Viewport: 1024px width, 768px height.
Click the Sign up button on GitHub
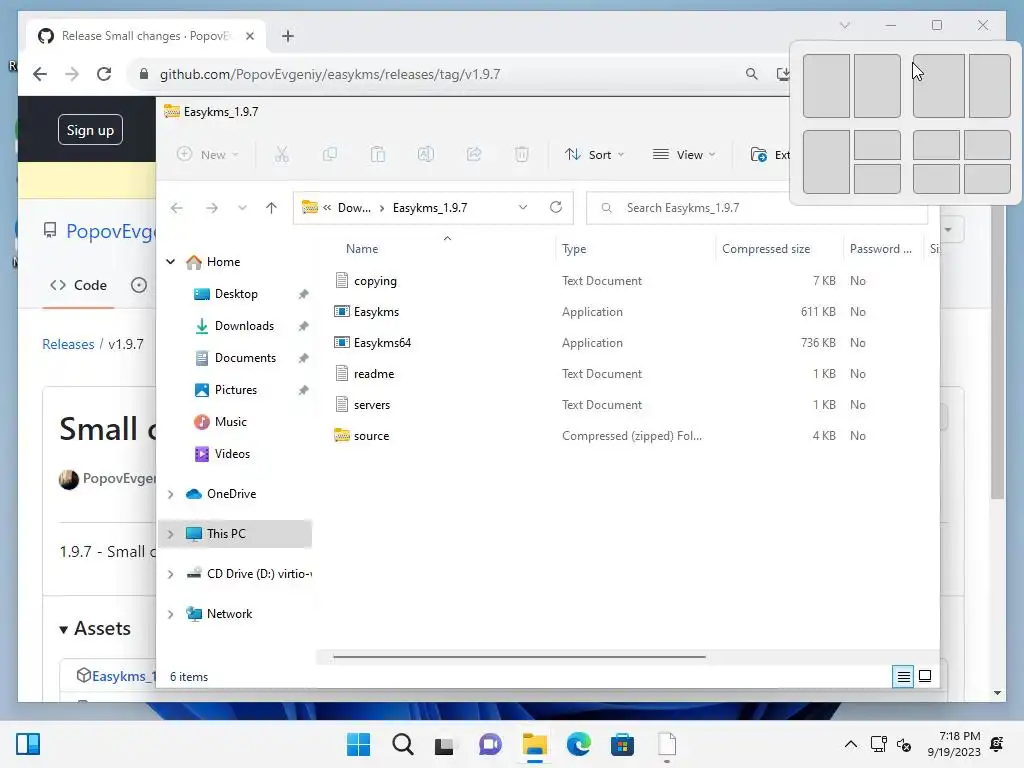(90, 130)
